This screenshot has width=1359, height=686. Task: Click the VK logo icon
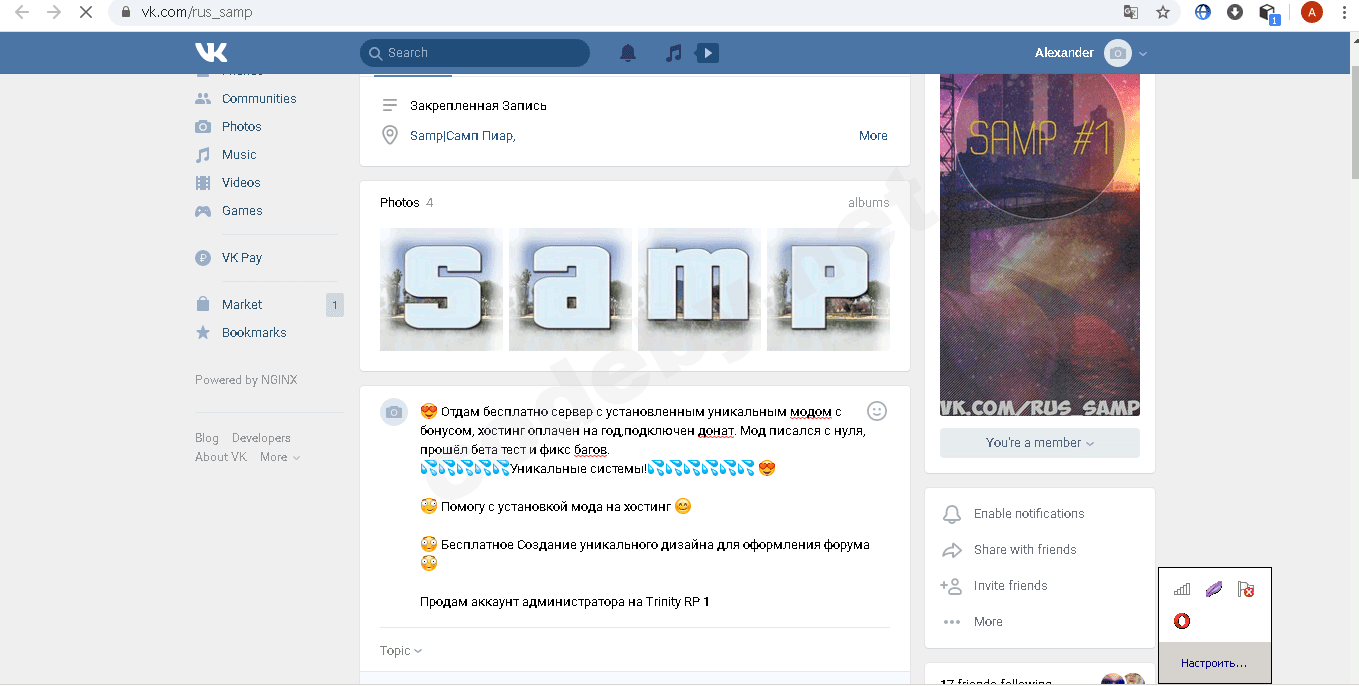click(211, 53)
